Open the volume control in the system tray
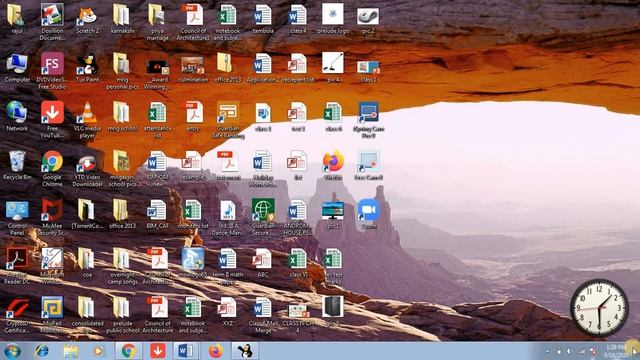This screenshot has height=360, width=640. [570, 351]
